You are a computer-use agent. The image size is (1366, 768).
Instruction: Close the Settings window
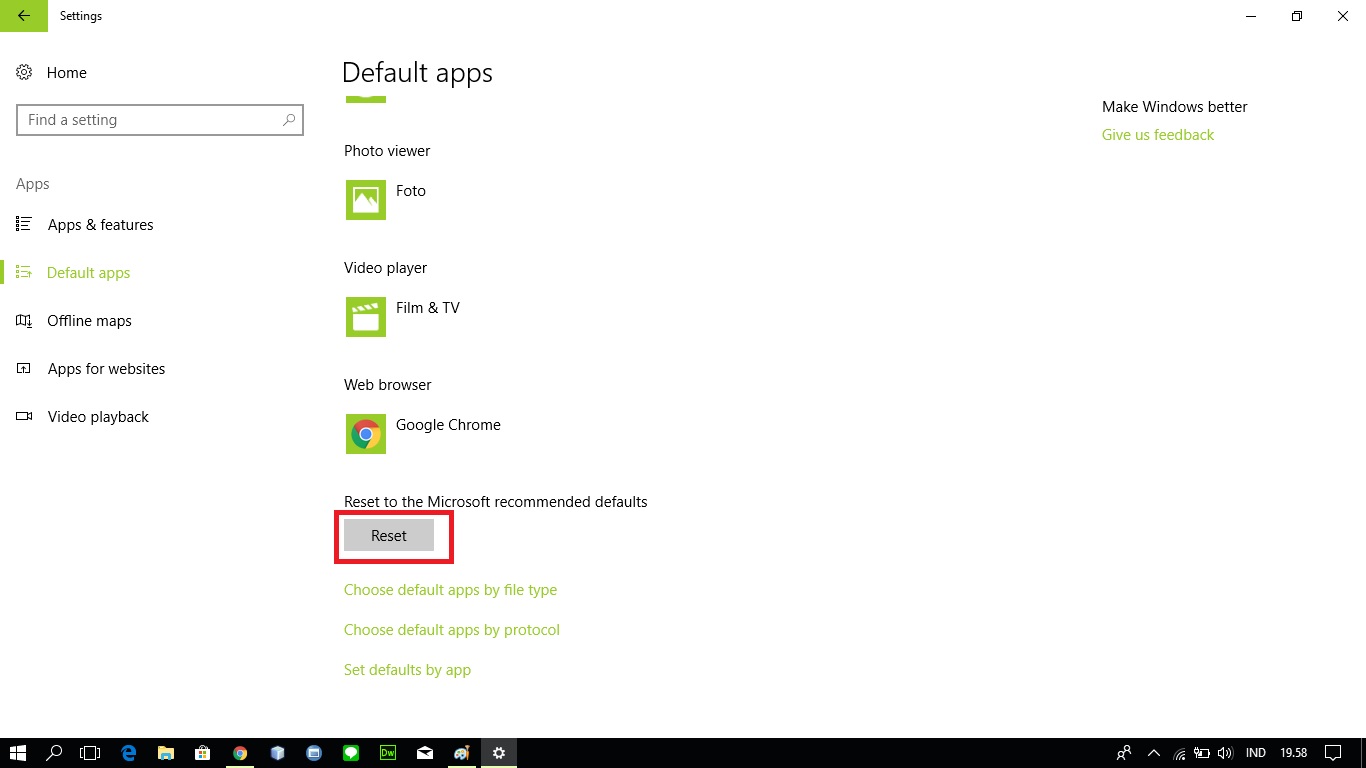(x=1343, y=16)
